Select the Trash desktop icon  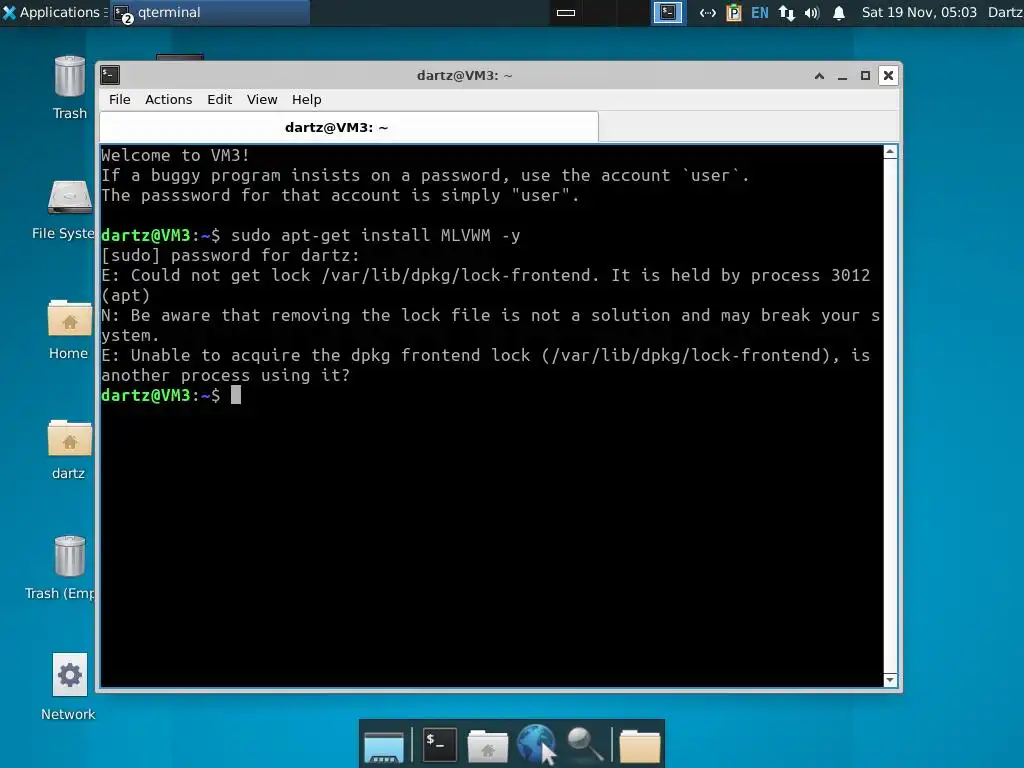tap(69, 88)
